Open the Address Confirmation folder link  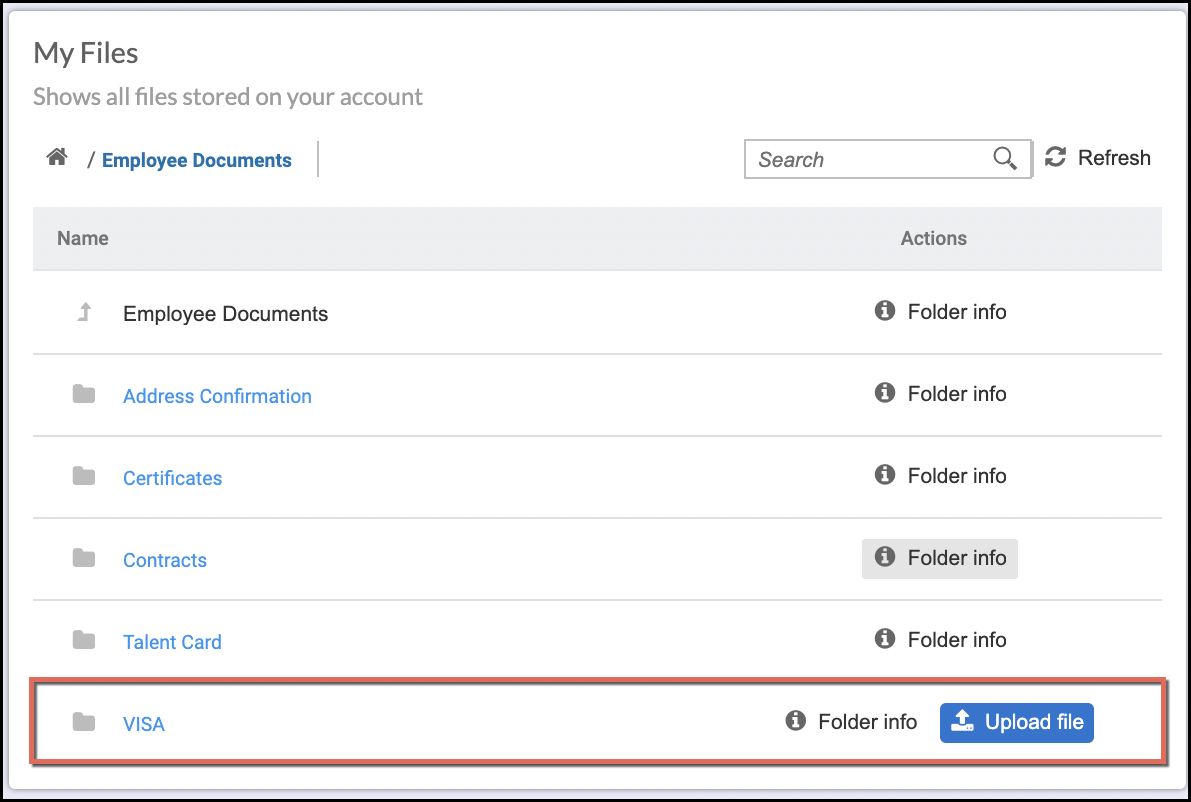click(217, 396)
